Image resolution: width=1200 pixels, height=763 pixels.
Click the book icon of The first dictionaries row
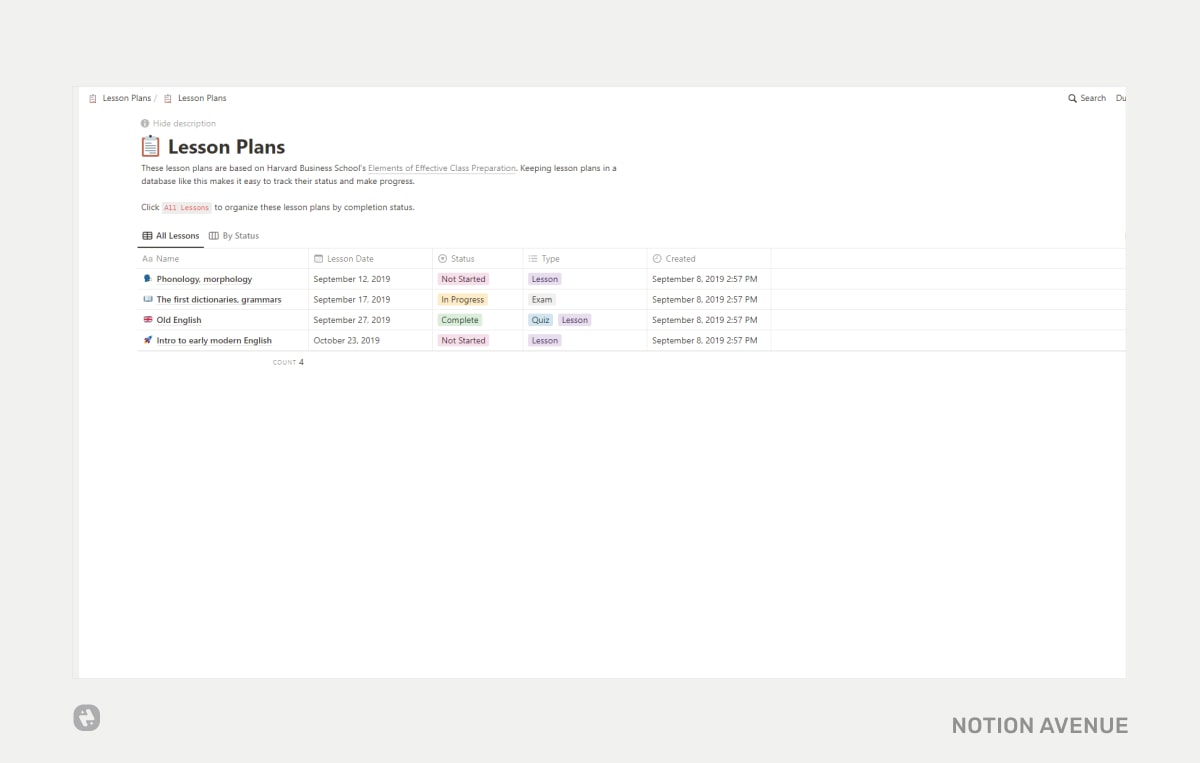click(148, 299)
